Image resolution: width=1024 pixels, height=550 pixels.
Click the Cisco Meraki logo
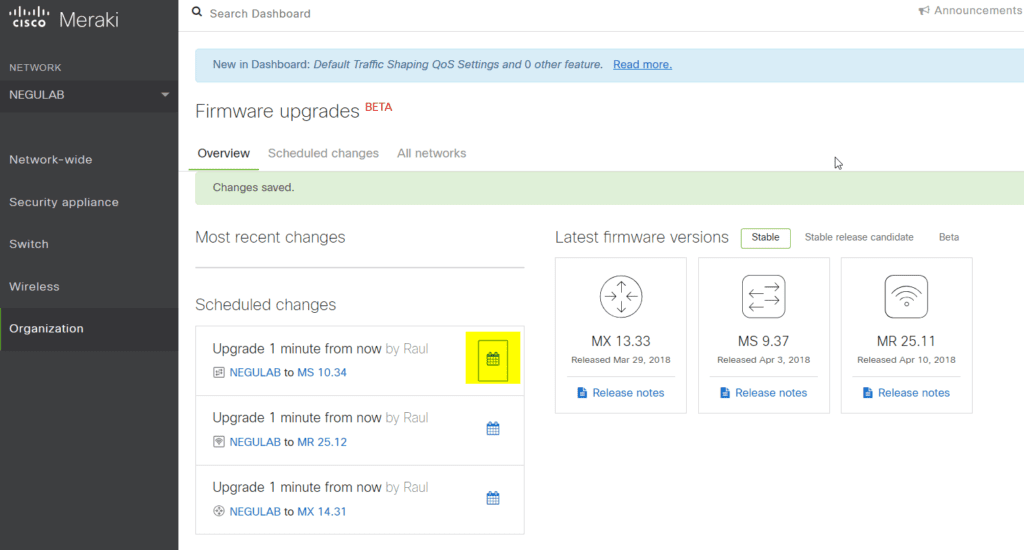pos(64,18)
